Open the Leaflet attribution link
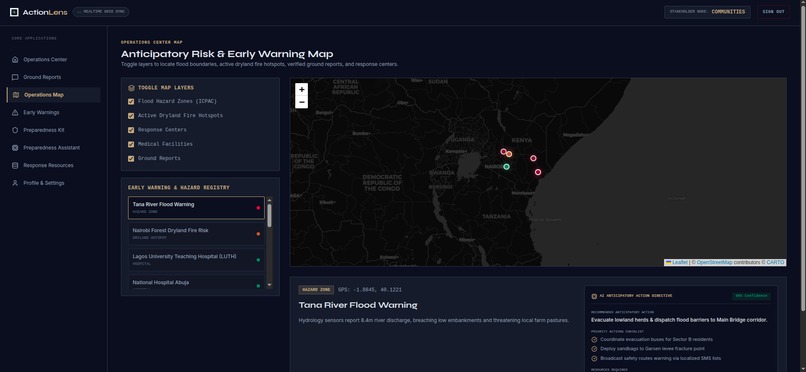This screenshot has height=372, width=806. (x=676, y=263)
